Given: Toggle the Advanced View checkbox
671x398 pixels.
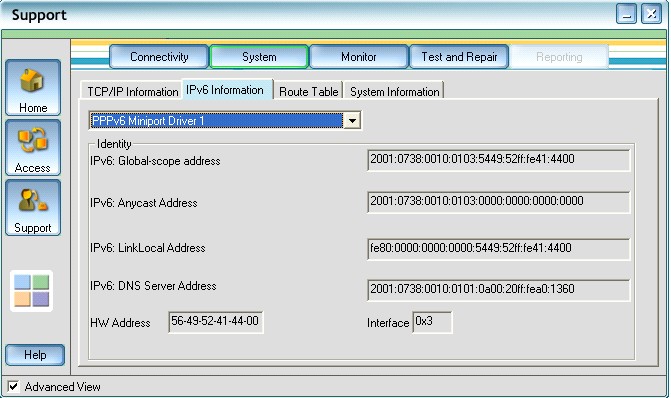Looking at the screenshot, I should pos(13,386).
